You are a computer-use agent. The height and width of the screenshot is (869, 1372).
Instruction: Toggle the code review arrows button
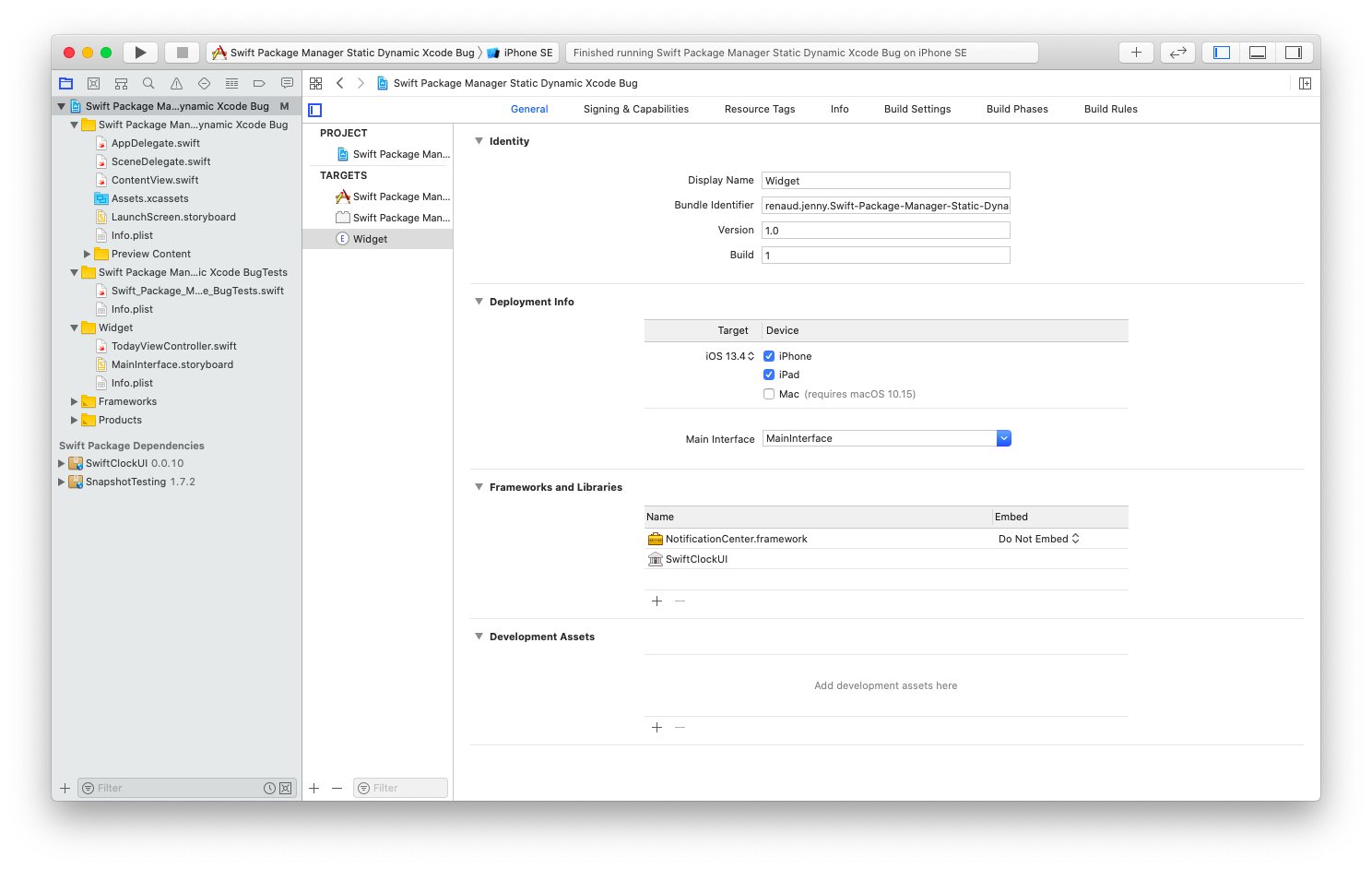1177,53
